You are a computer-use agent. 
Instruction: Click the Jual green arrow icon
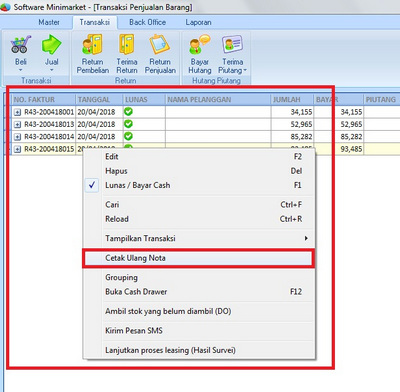tap(51, 45)
